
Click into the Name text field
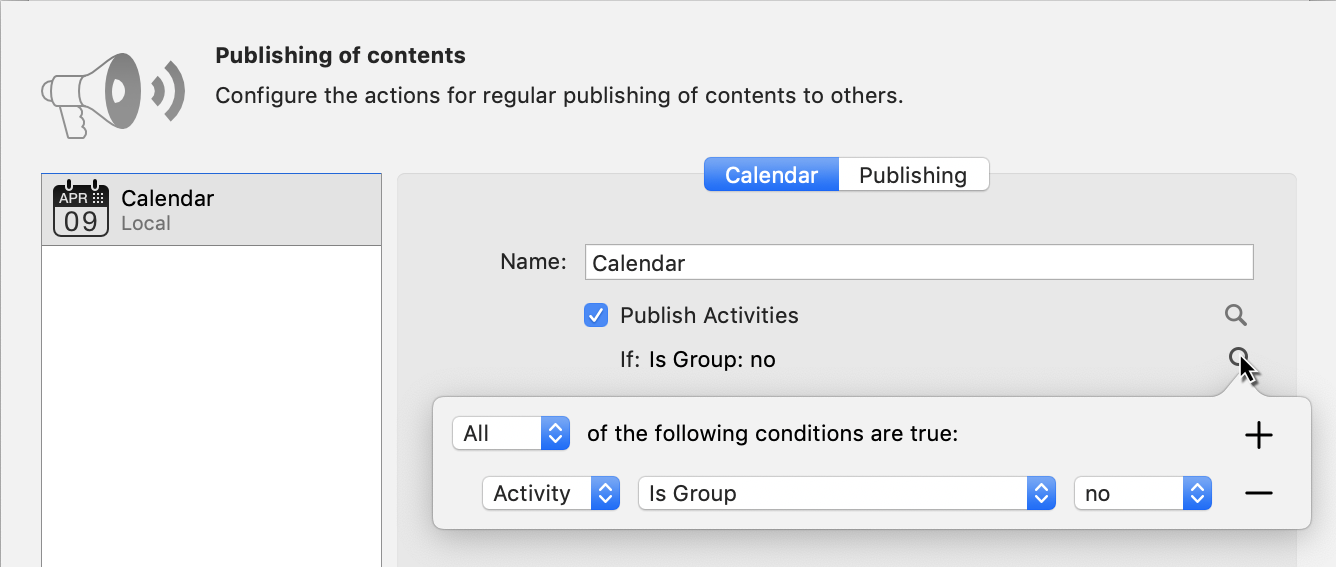pos(918,263)
